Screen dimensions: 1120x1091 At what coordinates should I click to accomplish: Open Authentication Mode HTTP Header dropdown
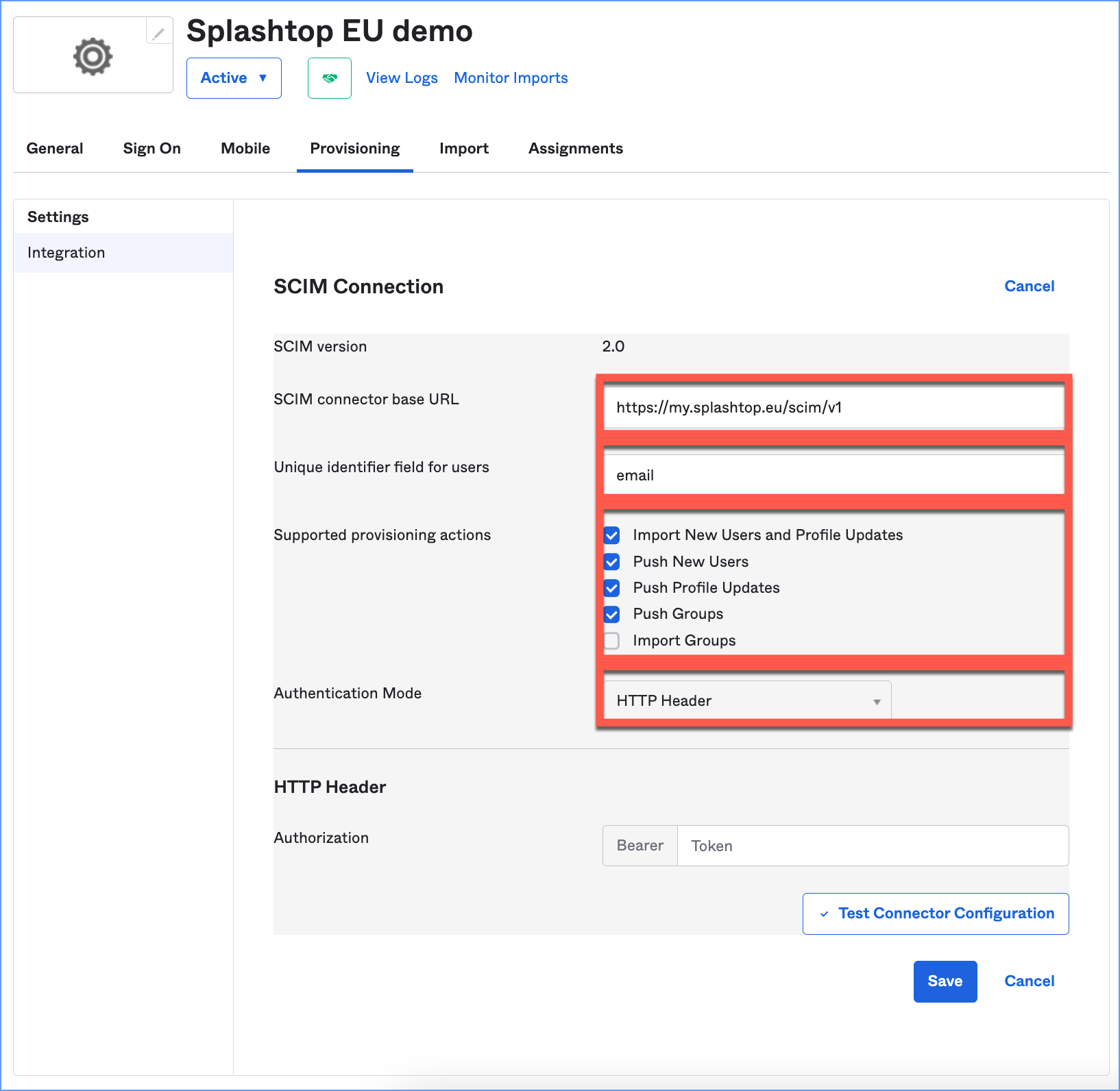[747, 700]
